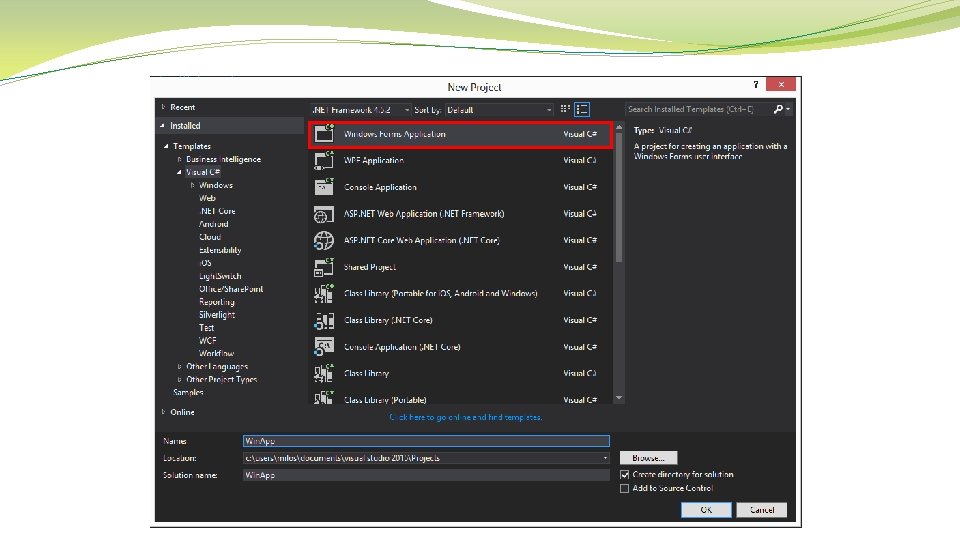Toggle Create directory for solution checkbox
This screenshot has width=960, height=540.
pyautogui.click(x=624, y=474)
